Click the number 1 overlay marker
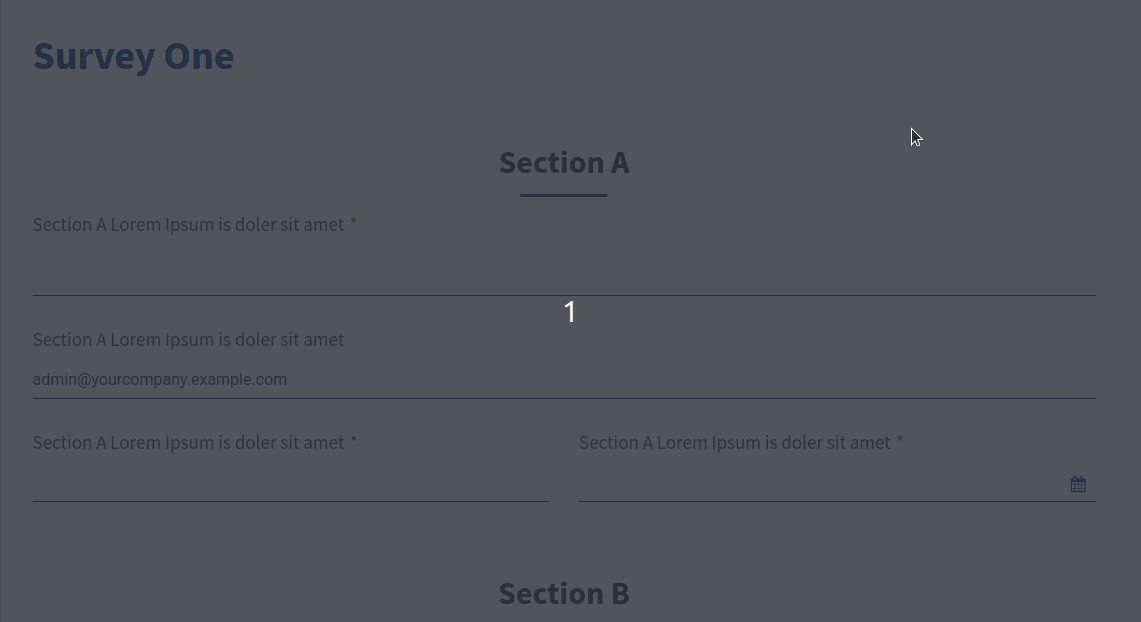Screen dimensions: 1141x622 click(570, 312)
